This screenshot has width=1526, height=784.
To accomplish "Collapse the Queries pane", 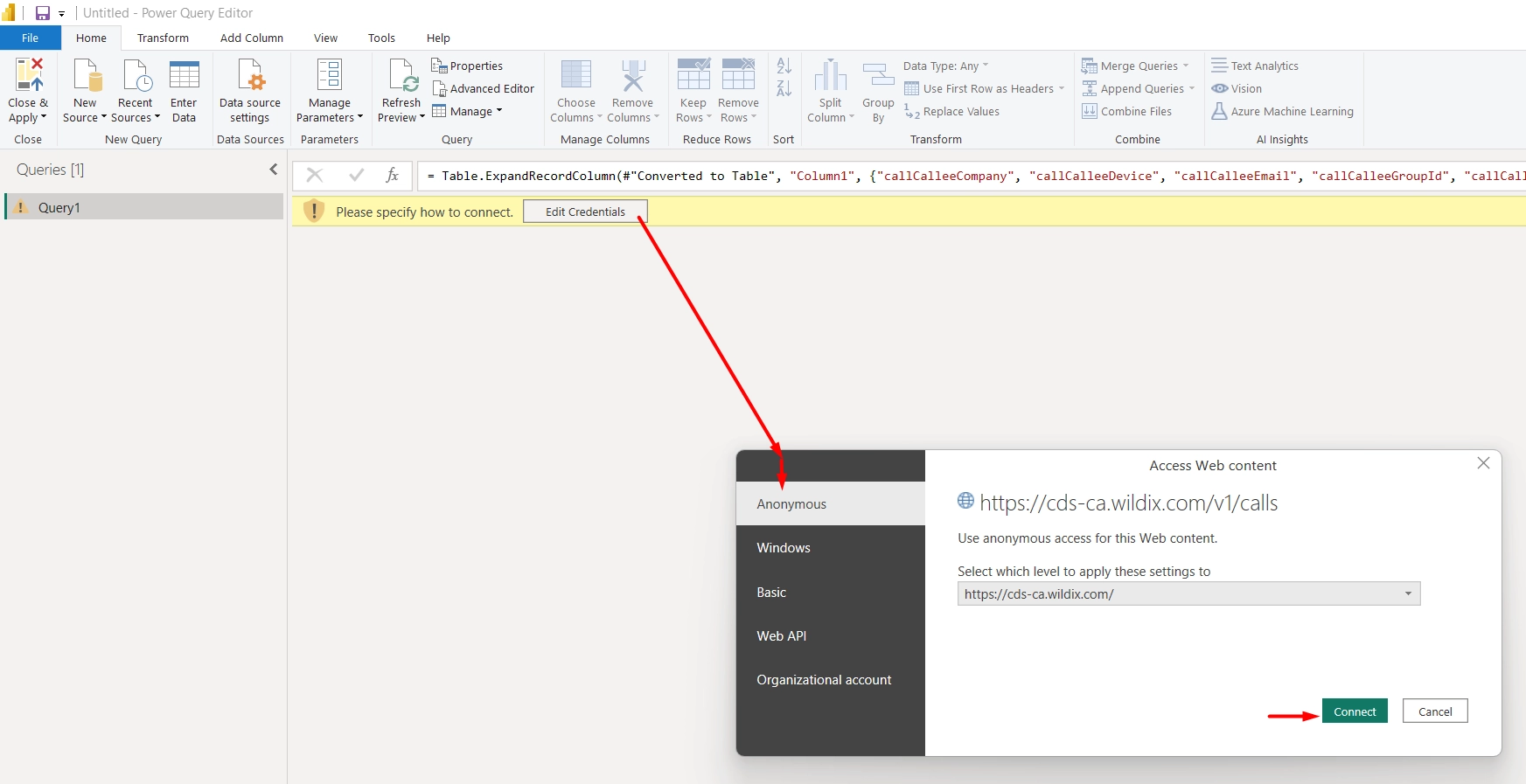I will (274, 170).
